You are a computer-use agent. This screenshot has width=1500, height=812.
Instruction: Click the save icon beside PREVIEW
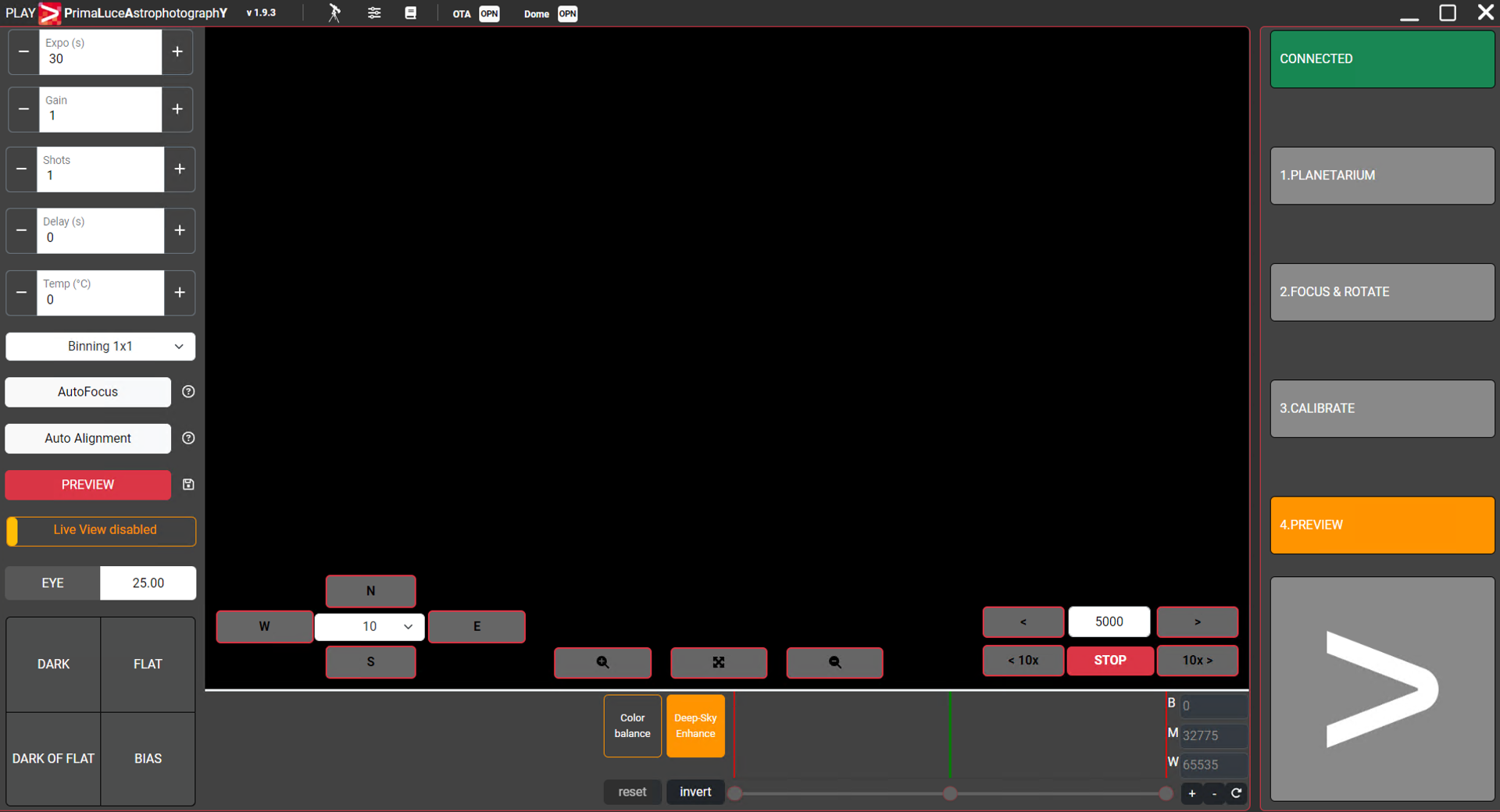188,485
